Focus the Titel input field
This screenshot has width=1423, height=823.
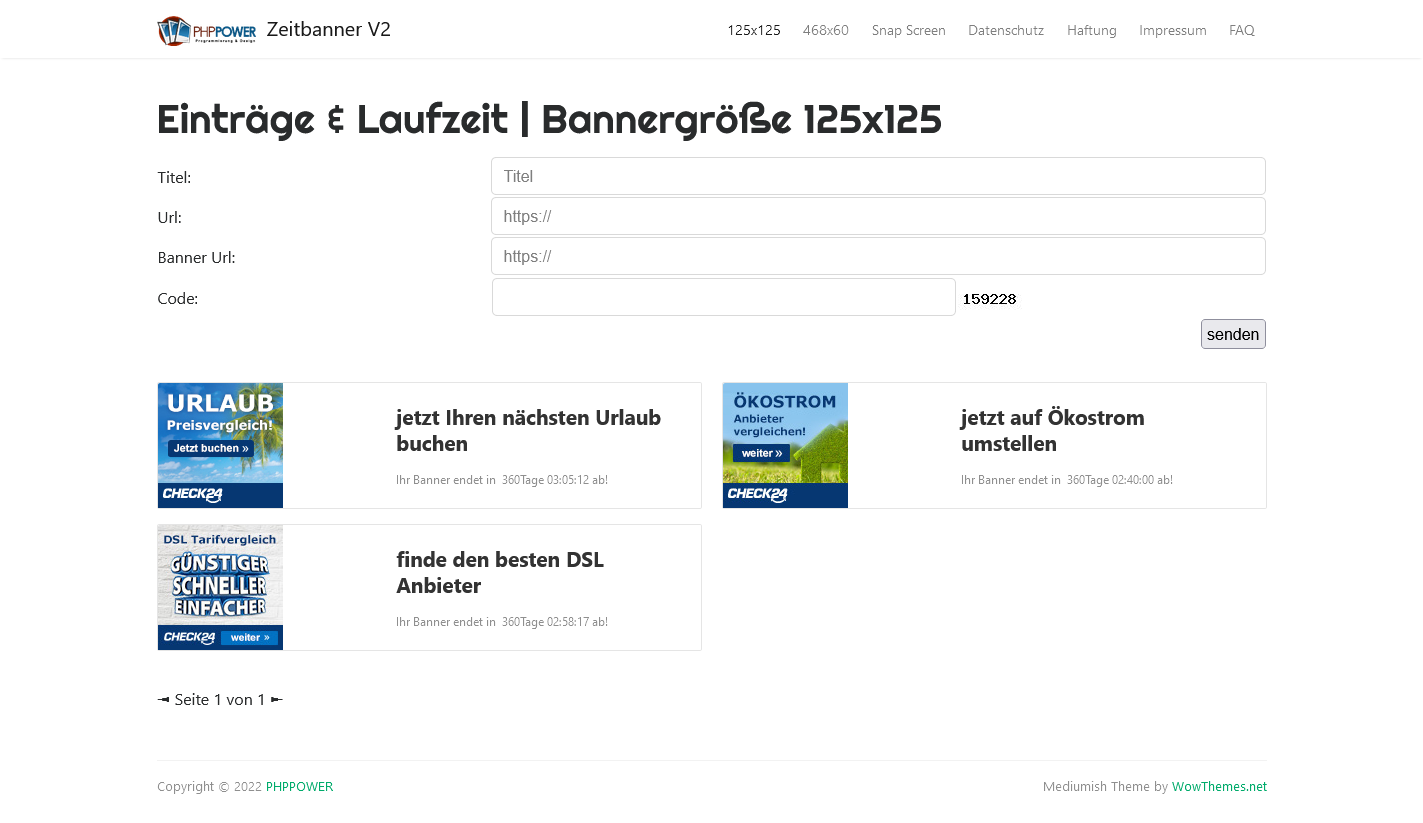pyautogui.click(x=877, y=176)
